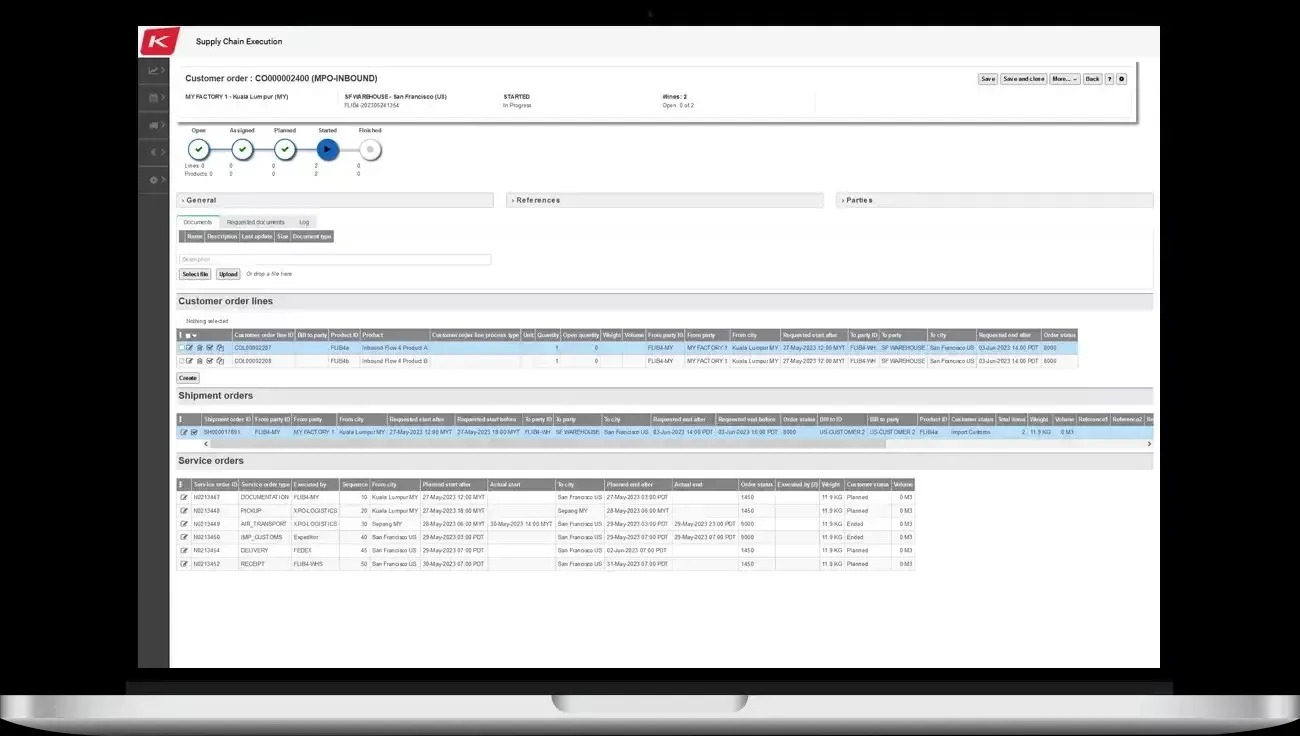This screenshot has height=736, width=1300.
Task: Click check-mark icon on line COL00002207
Action: [x=210, y=348]
